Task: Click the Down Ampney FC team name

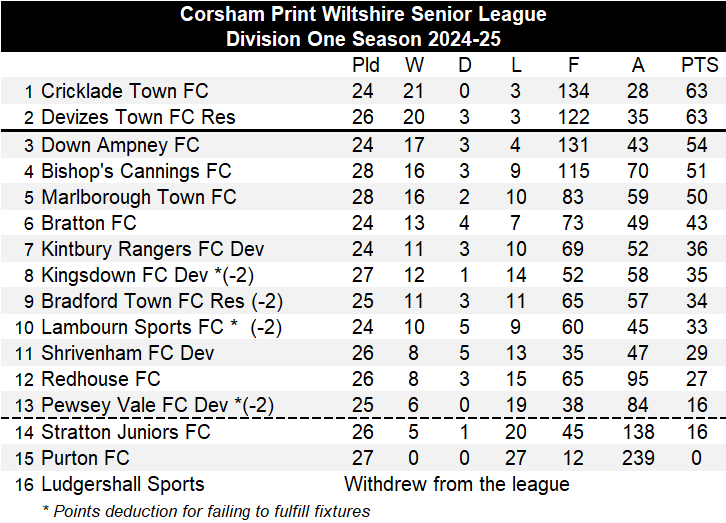Action: point(120,146)
